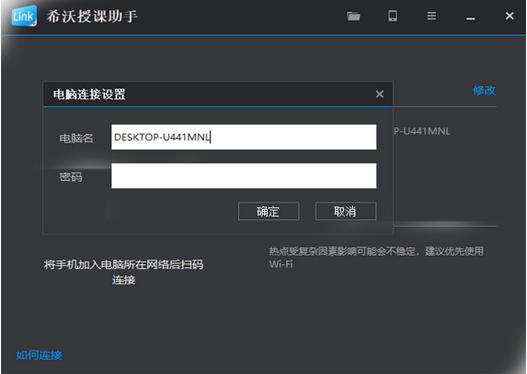Open the 如何连接 help link
Screen dimensions: 527x374
tap(39, 355)
